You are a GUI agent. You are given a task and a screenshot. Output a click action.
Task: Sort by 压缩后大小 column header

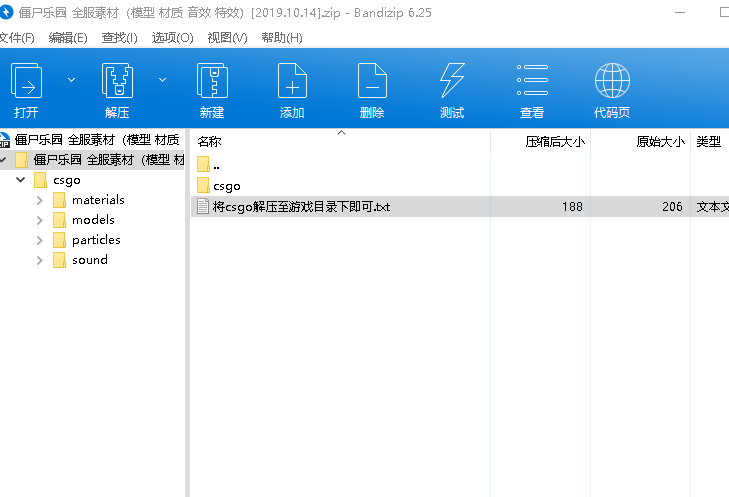(x=555, y=142)
